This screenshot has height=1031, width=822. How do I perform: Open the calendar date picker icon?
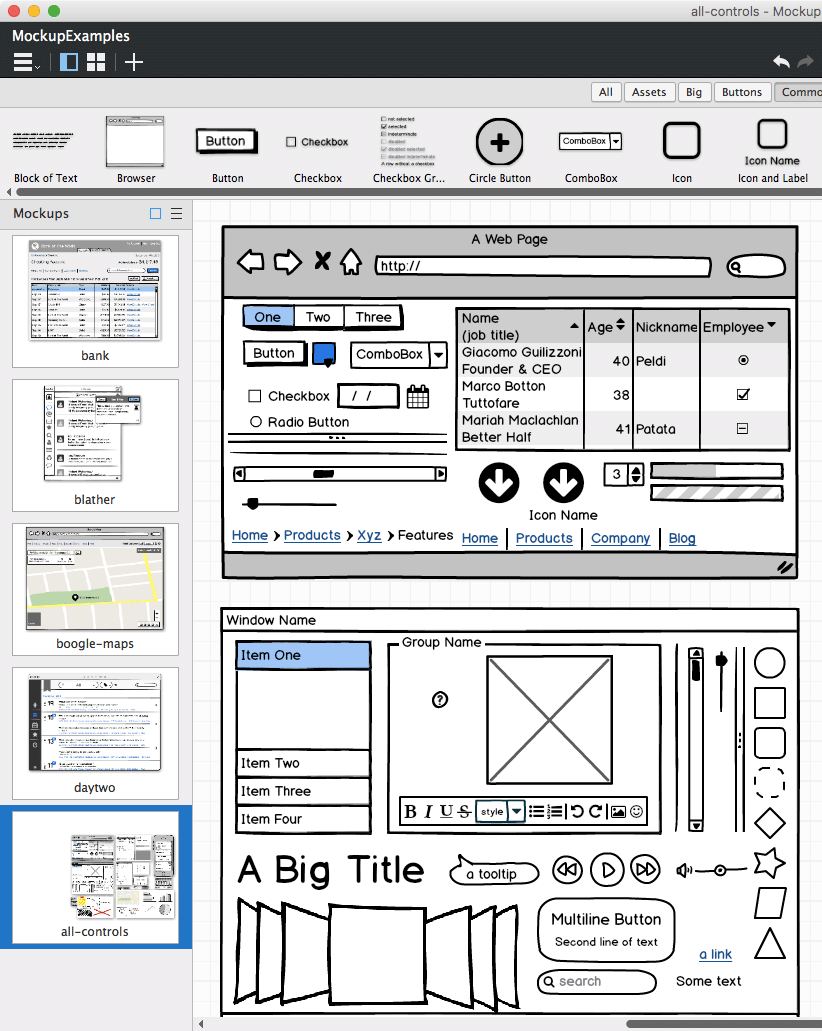pyautogui.click(x=418, y=396)
